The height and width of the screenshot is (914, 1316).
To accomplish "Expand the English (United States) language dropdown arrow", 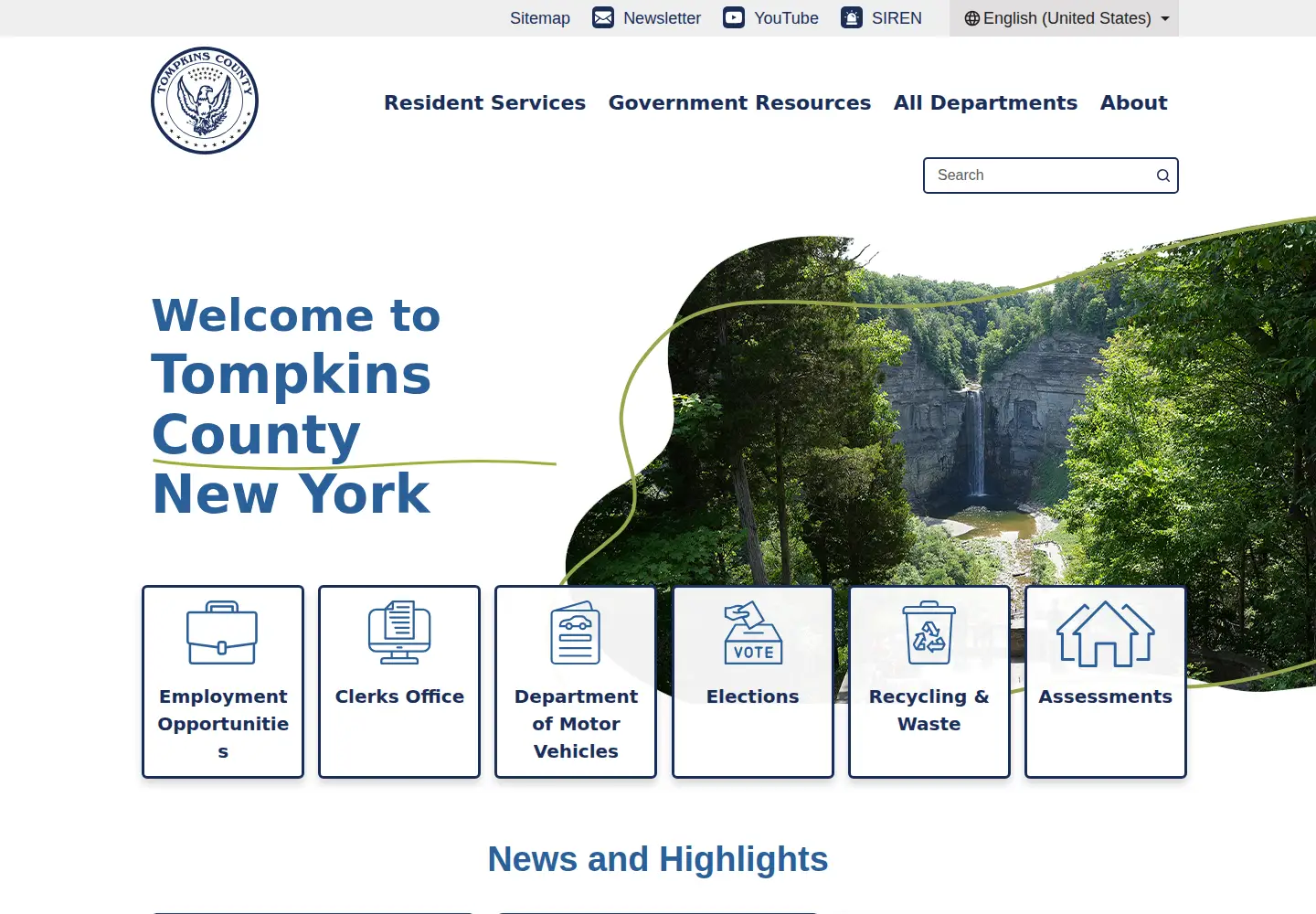I will pos(1165,18).
